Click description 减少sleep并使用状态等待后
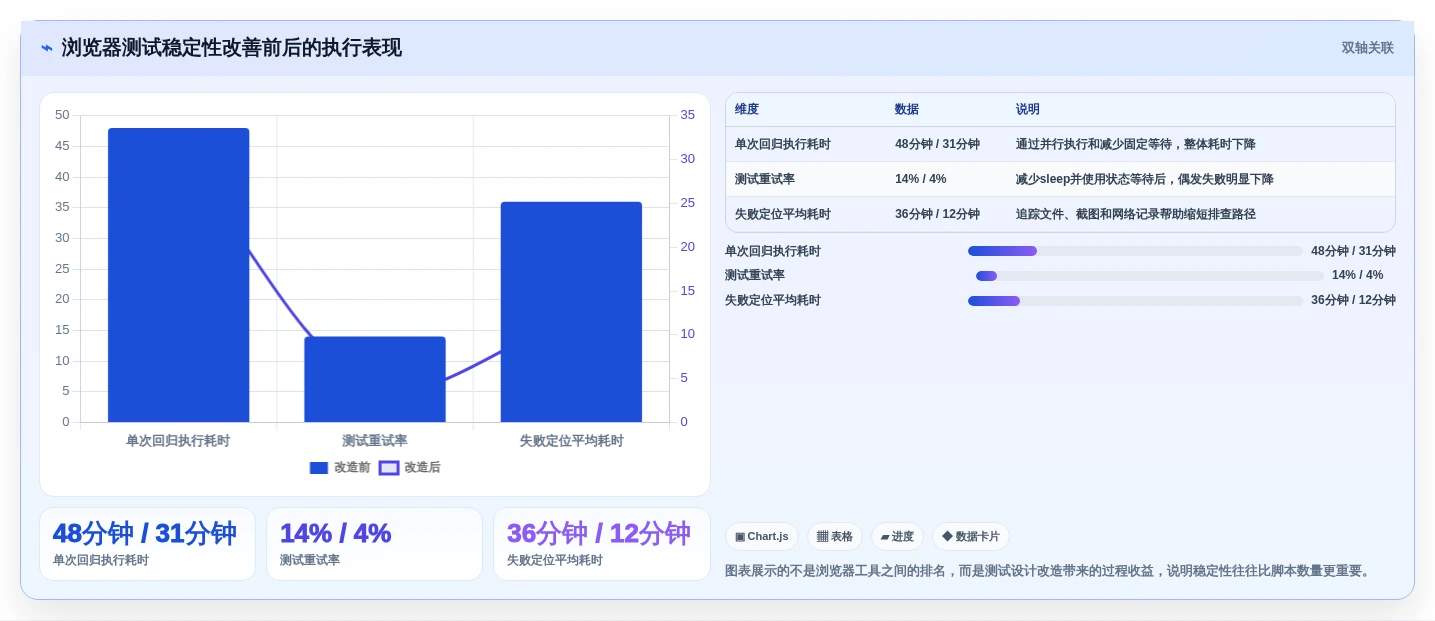The width and height of the screenshot is (1435, 621). pos(1145,179)
